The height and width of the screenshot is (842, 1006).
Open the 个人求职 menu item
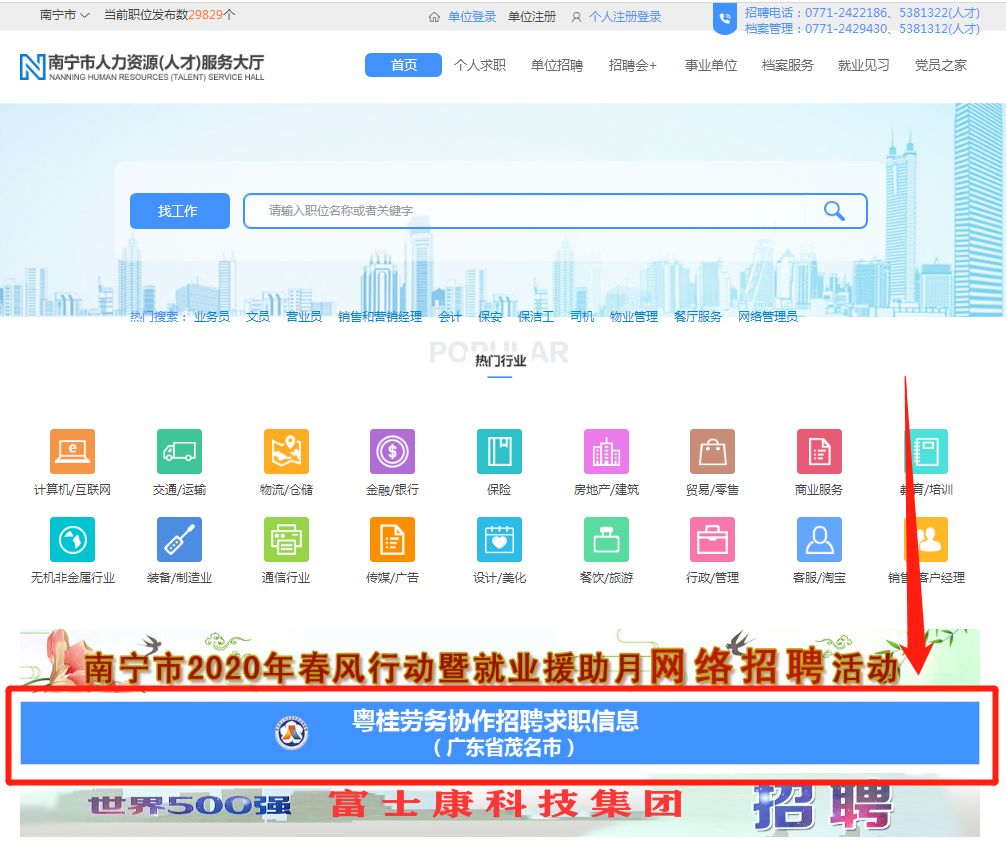[x=480, y=65]
